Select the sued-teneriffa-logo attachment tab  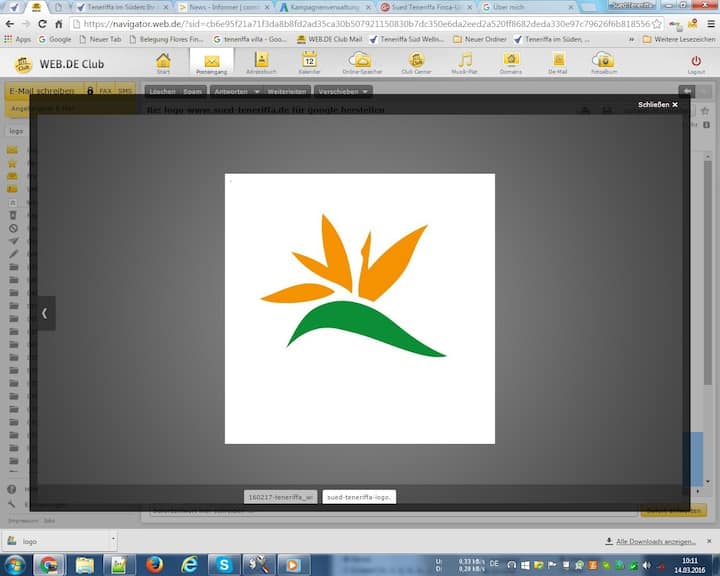tap(359, 496)
